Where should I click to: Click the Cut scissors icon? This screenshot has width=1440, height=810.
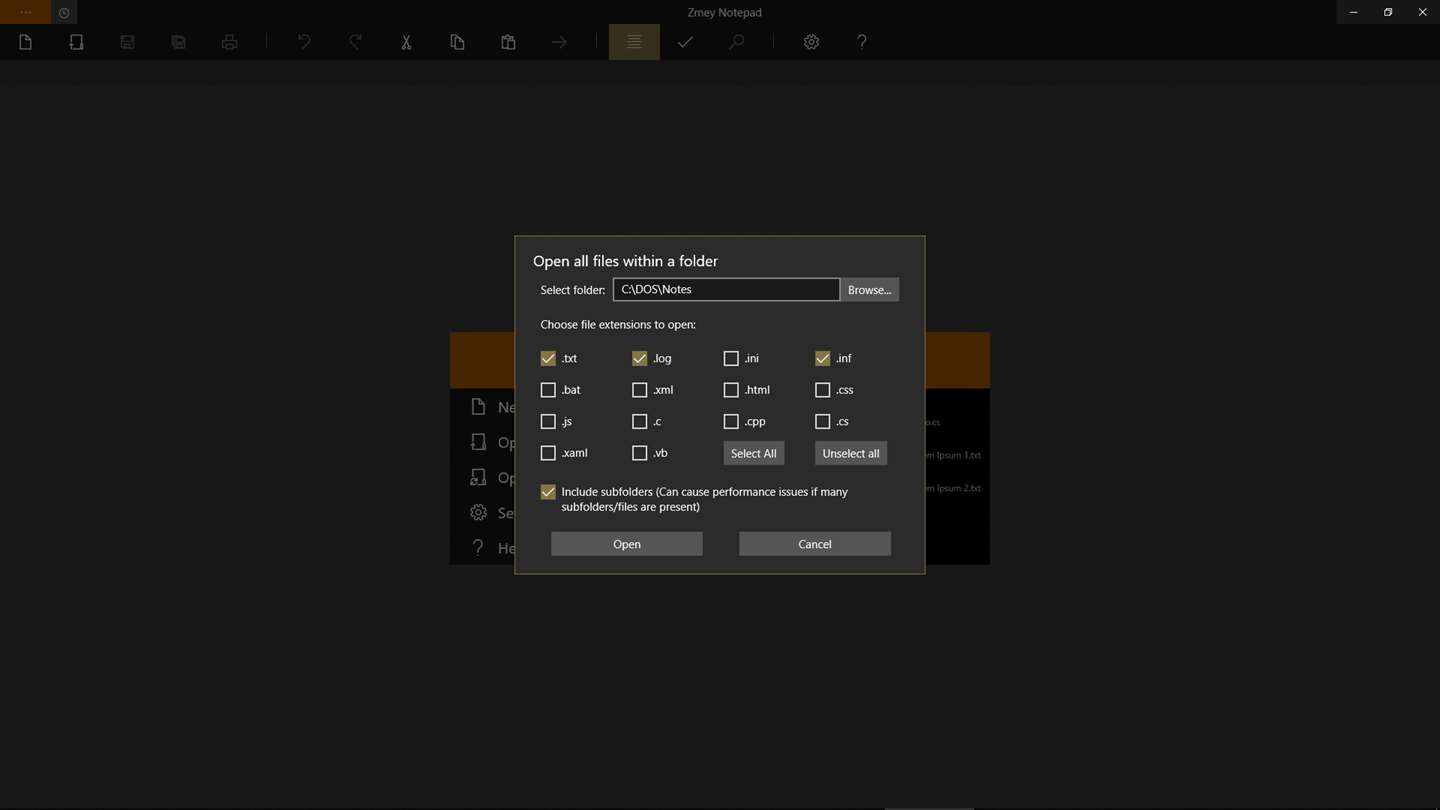tap(406, 42)
